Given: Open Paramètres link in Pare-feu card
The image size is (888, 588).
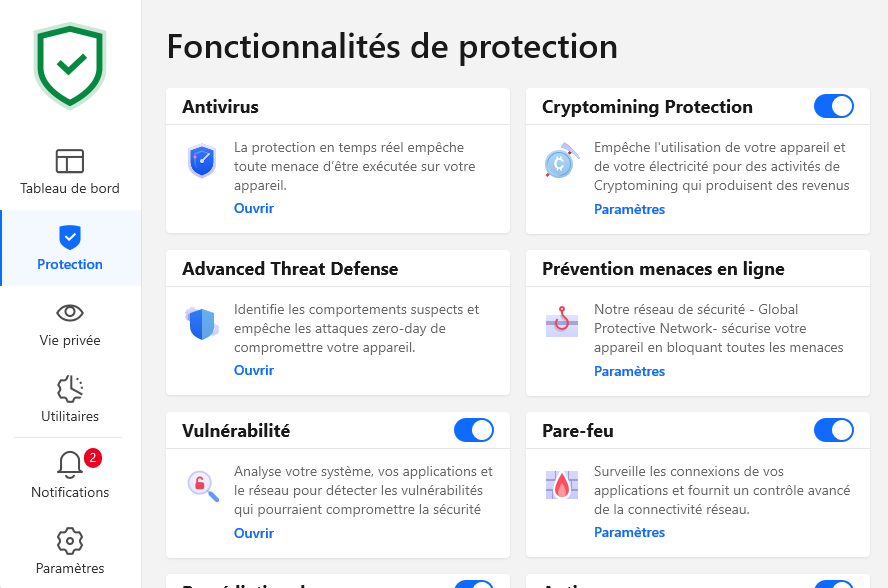Looking at the screenshot, I should pyautogui.click(x=629, y=533).
